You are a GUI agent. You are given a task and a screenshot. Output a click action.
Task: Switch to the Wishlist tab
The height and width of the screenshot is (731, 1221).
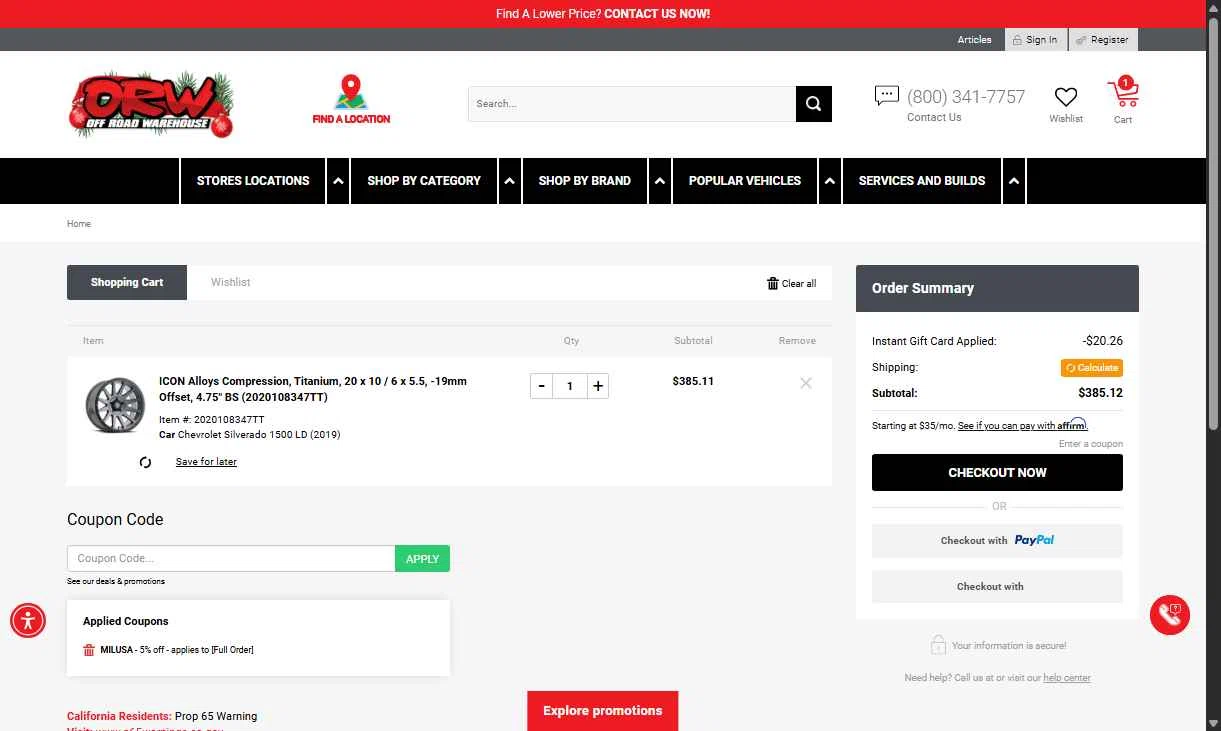coord(230,282)
